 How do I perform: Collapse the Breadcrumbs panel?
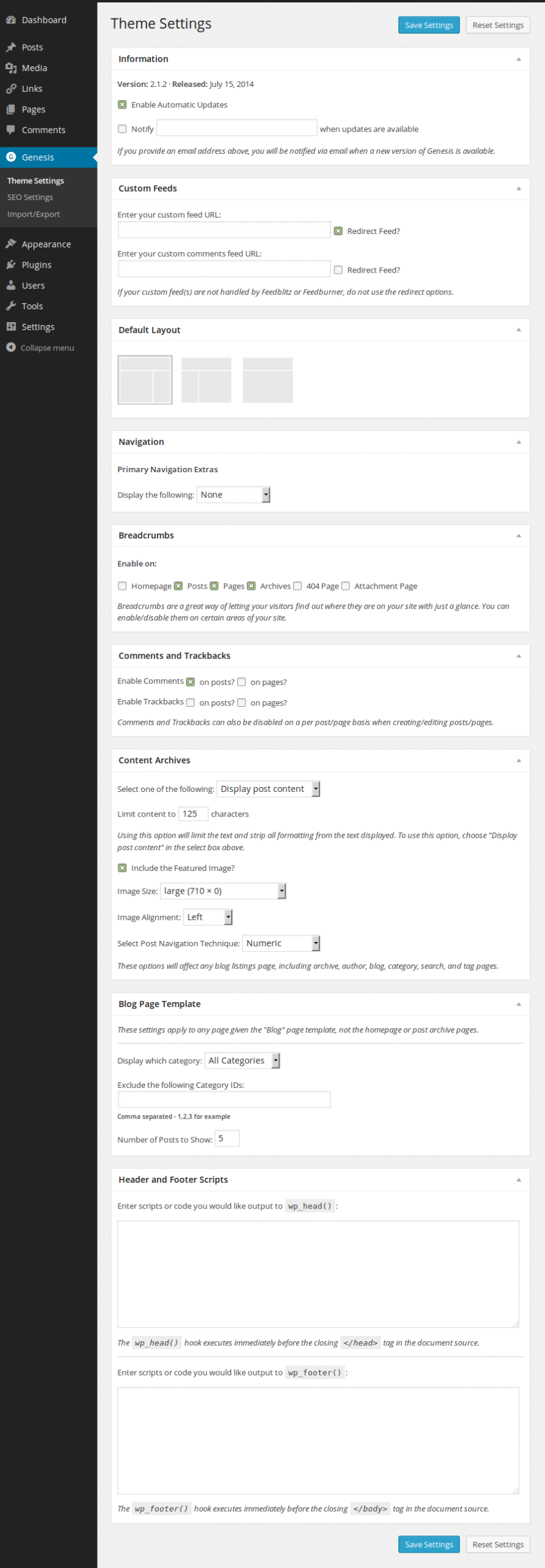coord(519,535)
